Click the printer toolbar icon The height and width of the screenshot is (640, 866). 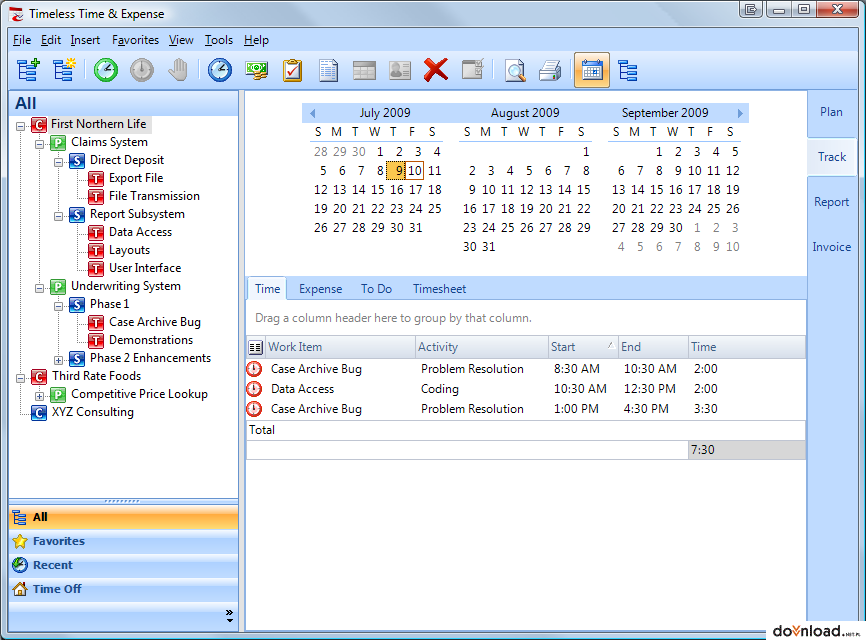[551, 70]
